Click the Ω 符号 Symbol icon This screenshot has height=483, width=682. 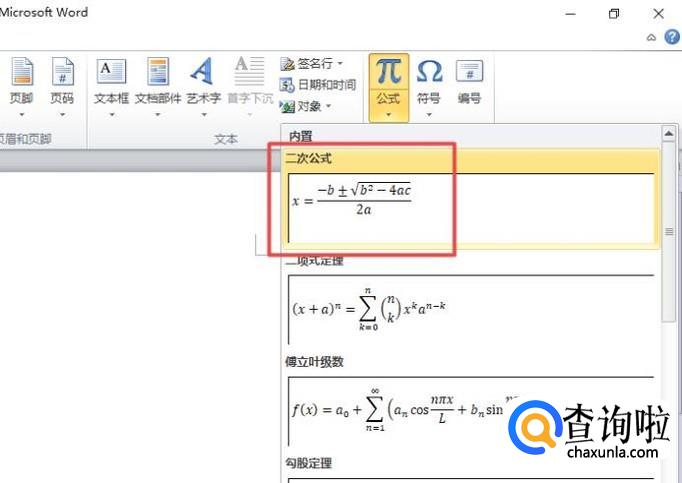(x=429, y=72)
